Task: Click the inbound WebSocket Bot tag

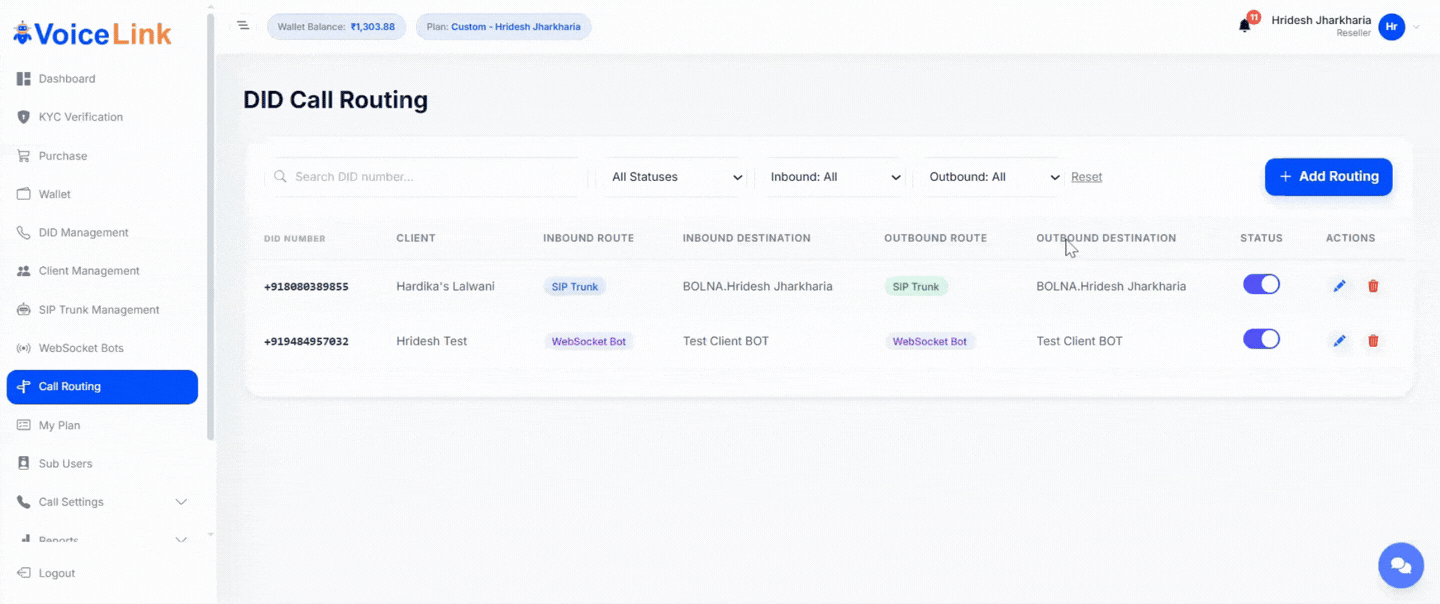Action: click(x=589, y=341)
